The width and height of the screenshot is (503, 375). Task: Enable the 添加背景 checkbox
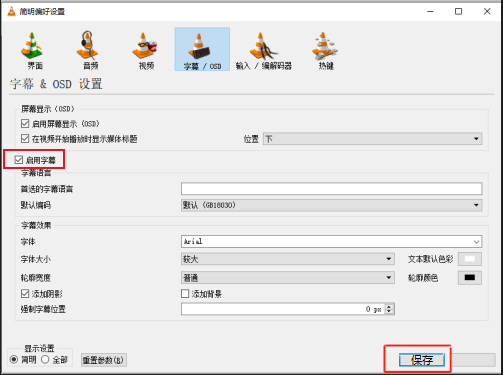[185, 294]
